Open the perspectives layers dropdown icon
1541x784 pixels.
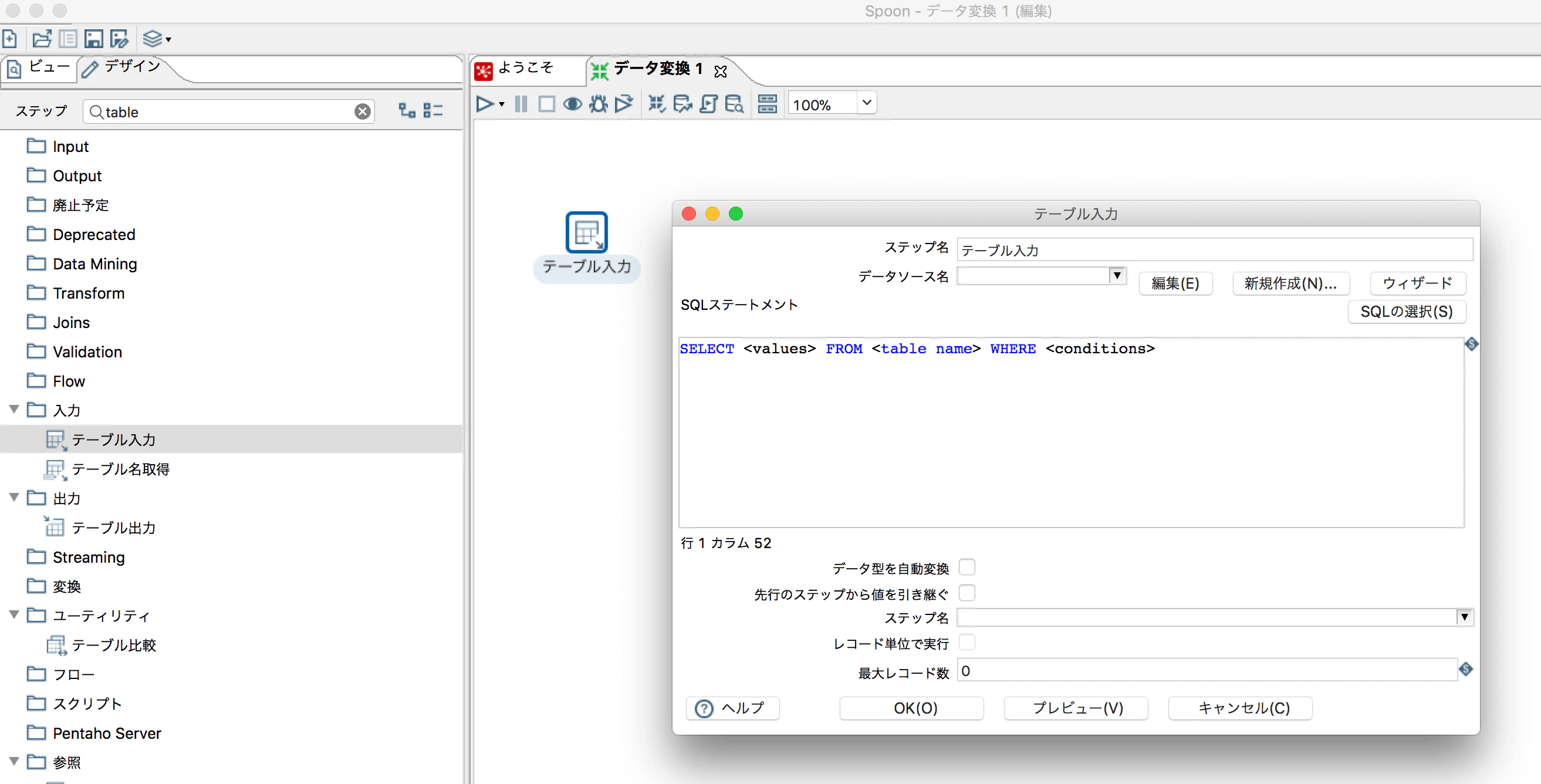[x=157, y=39]
